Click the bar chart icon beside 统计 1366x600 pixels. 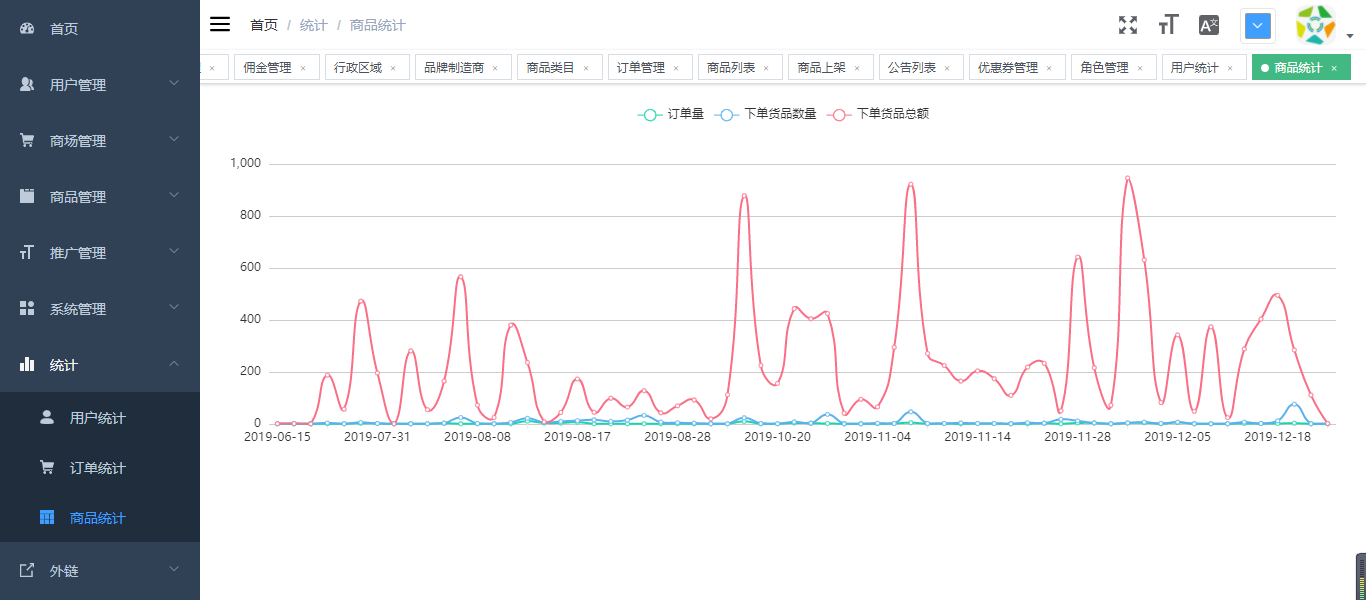[x=27, y=365]
